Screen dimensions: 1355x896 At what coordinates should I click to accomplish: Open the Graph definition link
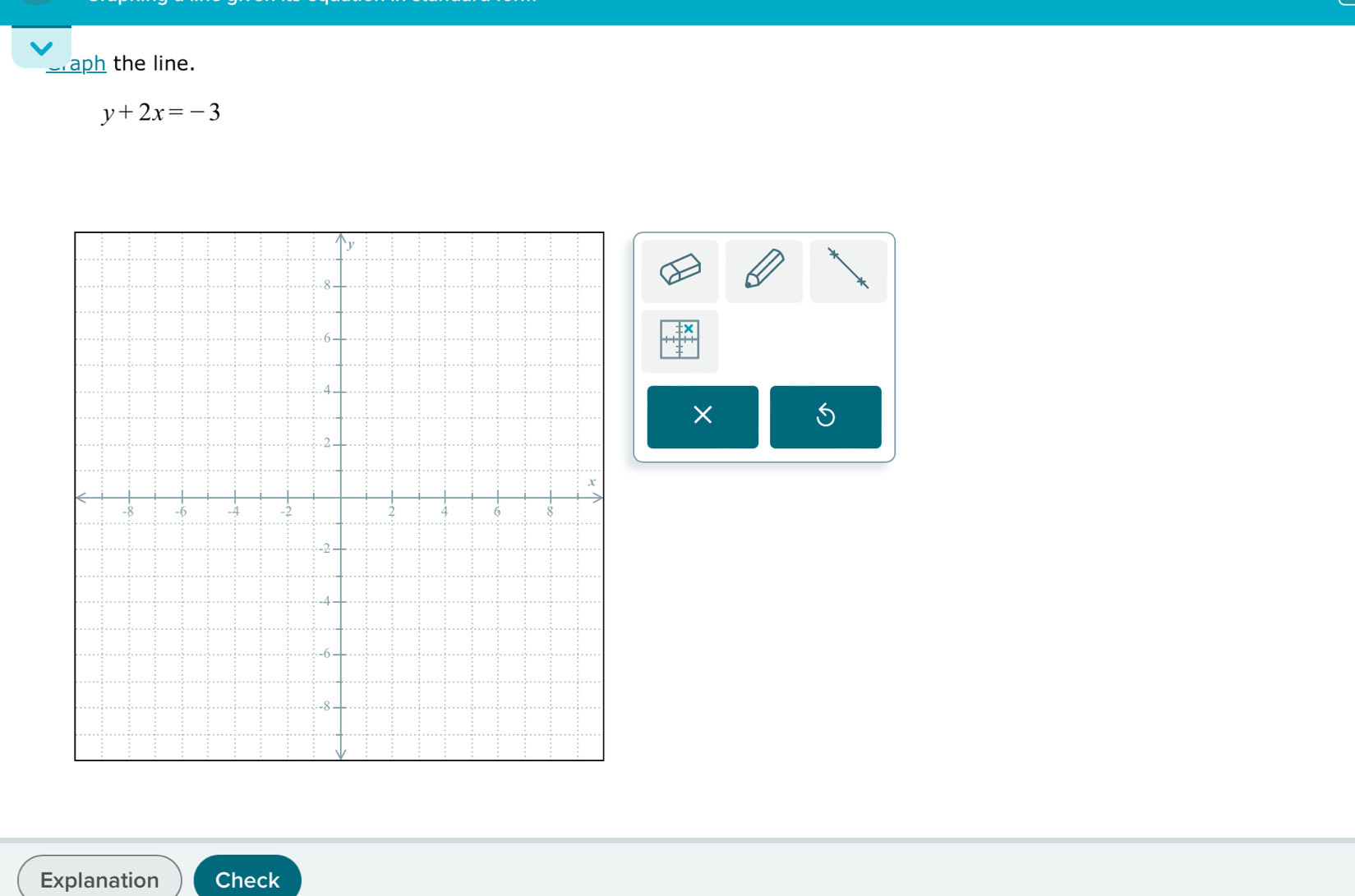click(76, 63)
